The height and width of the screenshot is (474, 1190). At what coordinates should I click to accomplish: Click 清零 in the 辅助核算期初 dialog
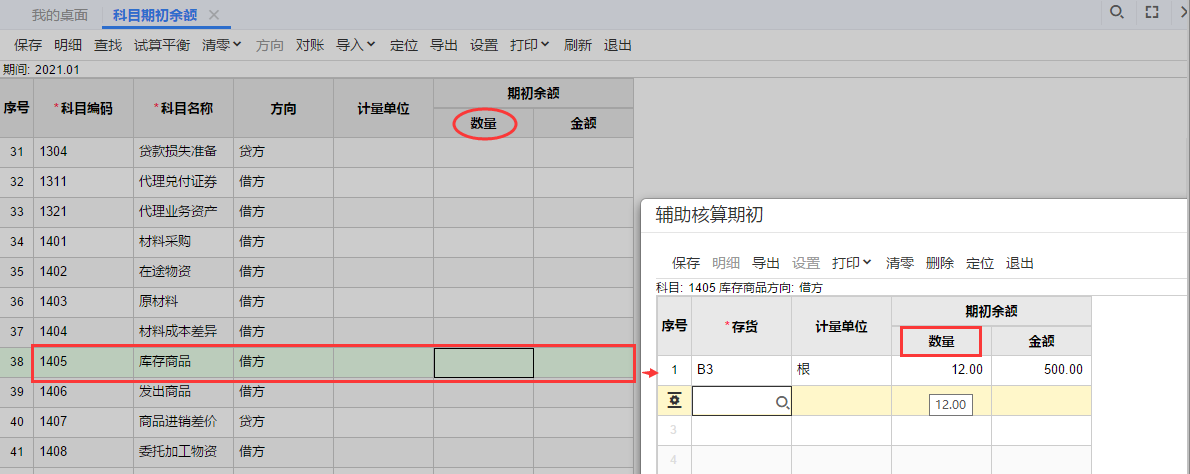click(x=900, y=263)
